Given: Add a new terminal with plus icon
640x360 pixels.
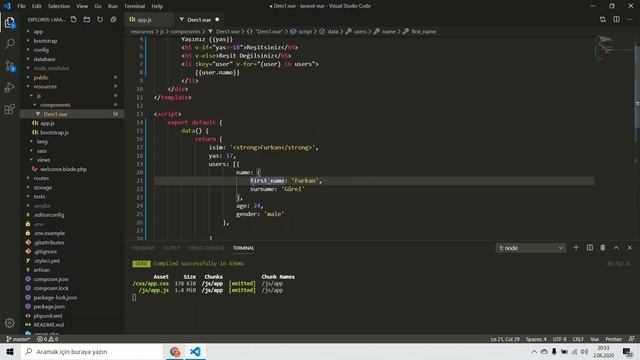Looking at the screenshot, I should point(576,248).
